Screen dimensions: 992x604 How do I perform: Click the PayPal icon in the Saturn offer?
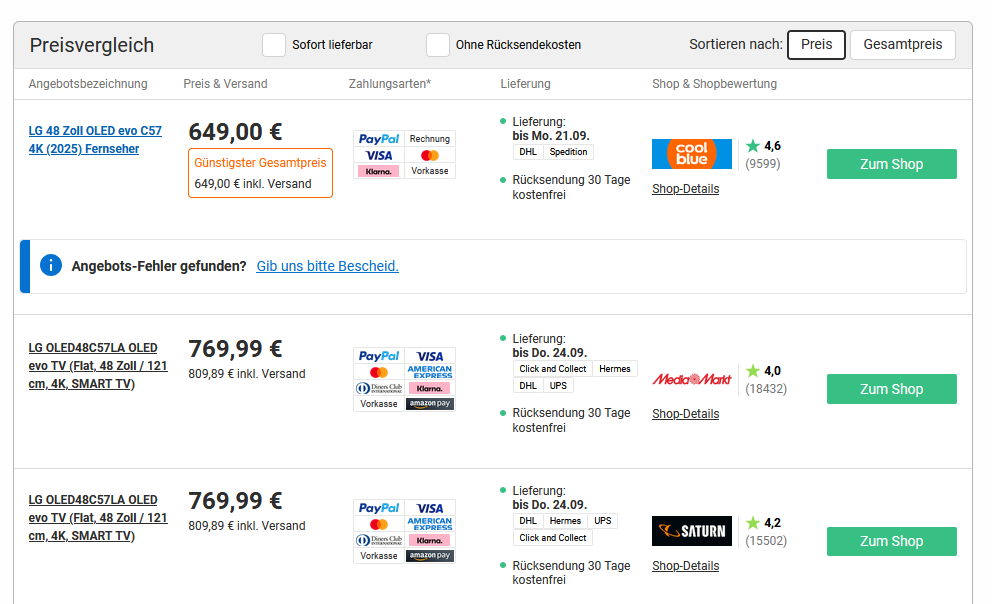pos(379,508)
